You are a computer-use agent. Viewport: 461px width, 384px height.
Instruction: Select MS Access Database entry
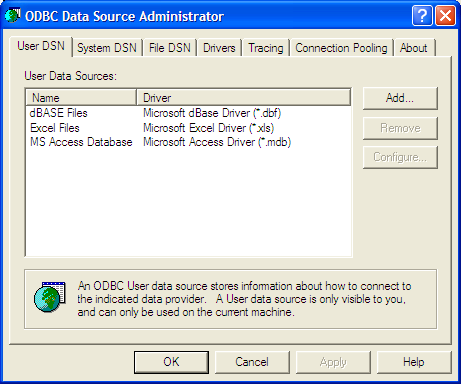pyautogui.click(x=188, y=142)
